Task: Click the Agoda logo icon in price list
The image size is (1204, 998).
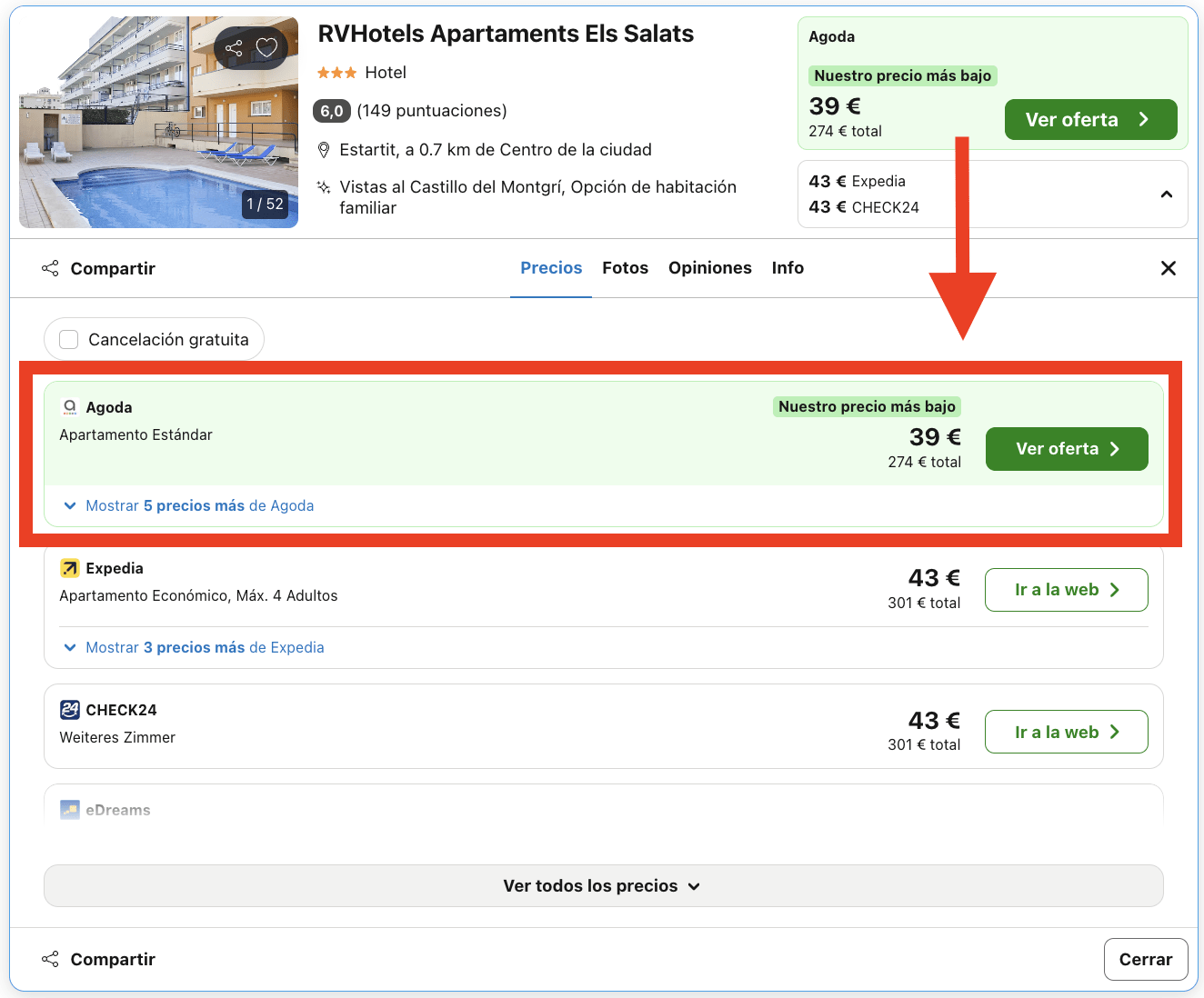Action: [x=70, y=407]
